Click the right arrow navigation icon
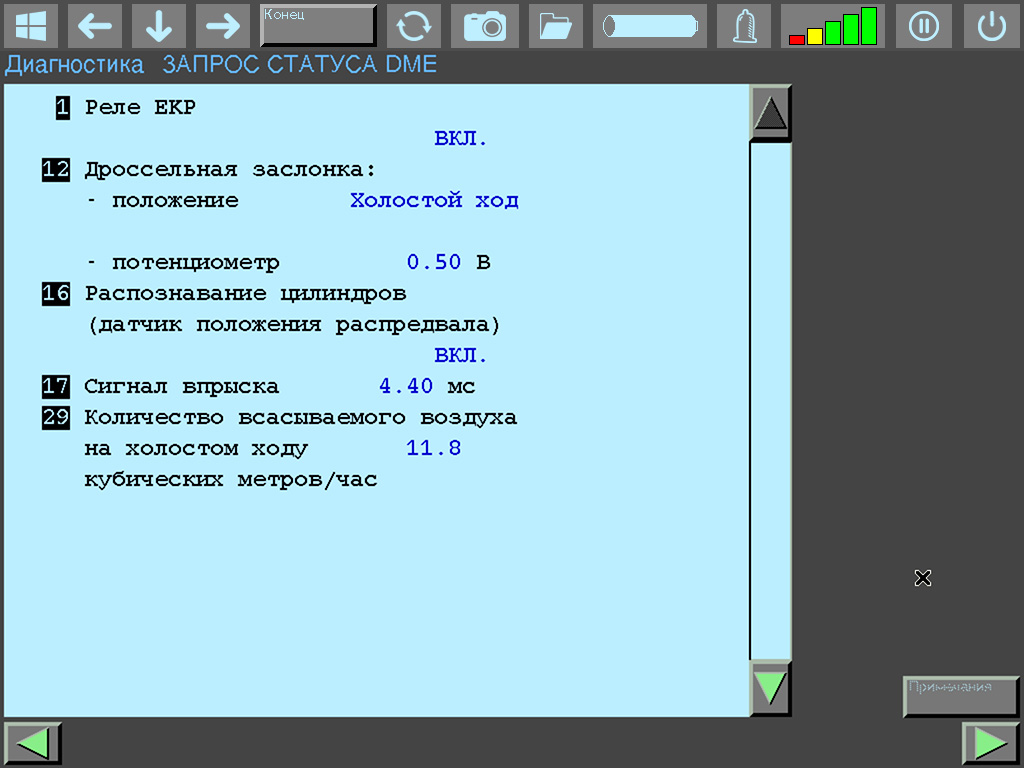The height and width of the screenshot is (768, 1024). [222, 26]
